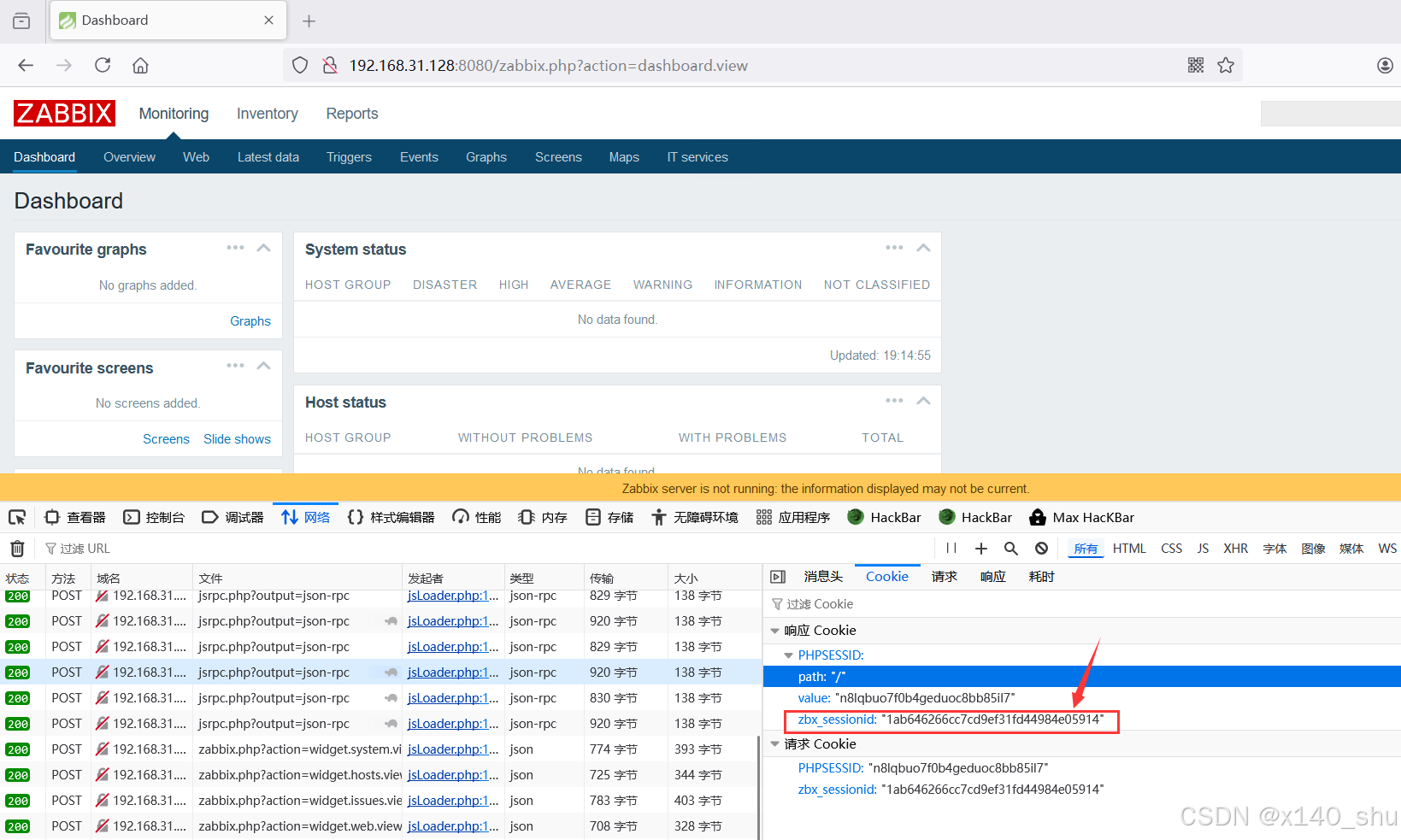Show 所有 request types
The height and width of the screenshot is (840, 1401).
tap(1086, 549)
